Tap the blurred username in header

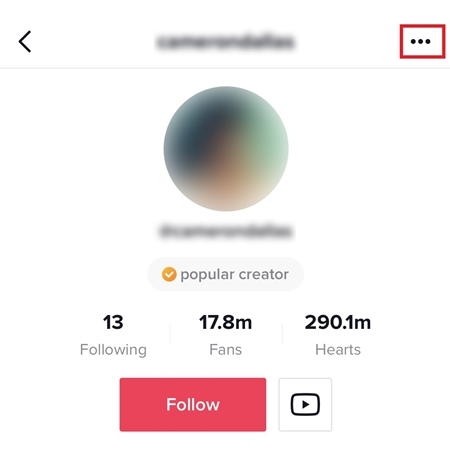click(226, 42)
